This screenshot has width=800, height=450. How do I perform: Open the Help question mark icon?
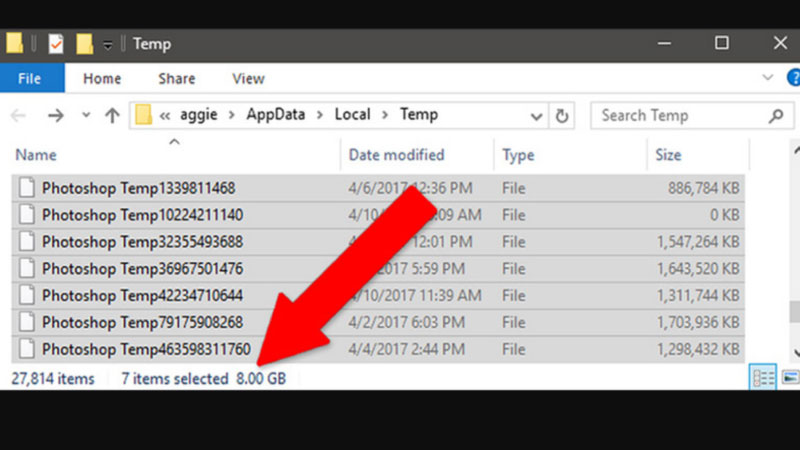pyautogui.click(x=792, y=78)
